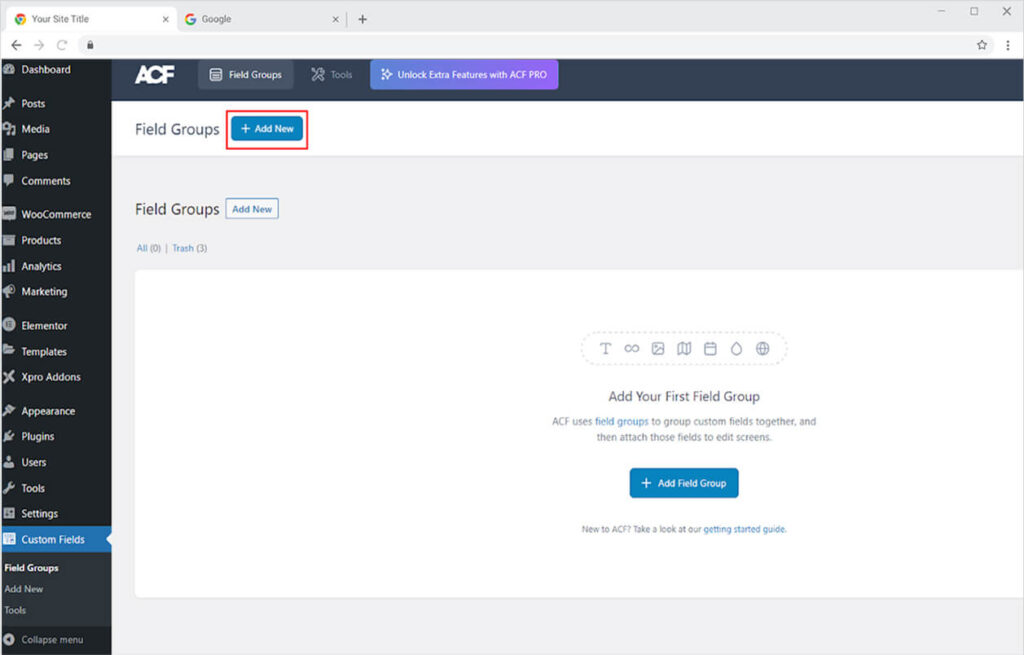Screen dimensions: 1024x655
Task: Click the ACF logo in header
Action: point(154,74)
